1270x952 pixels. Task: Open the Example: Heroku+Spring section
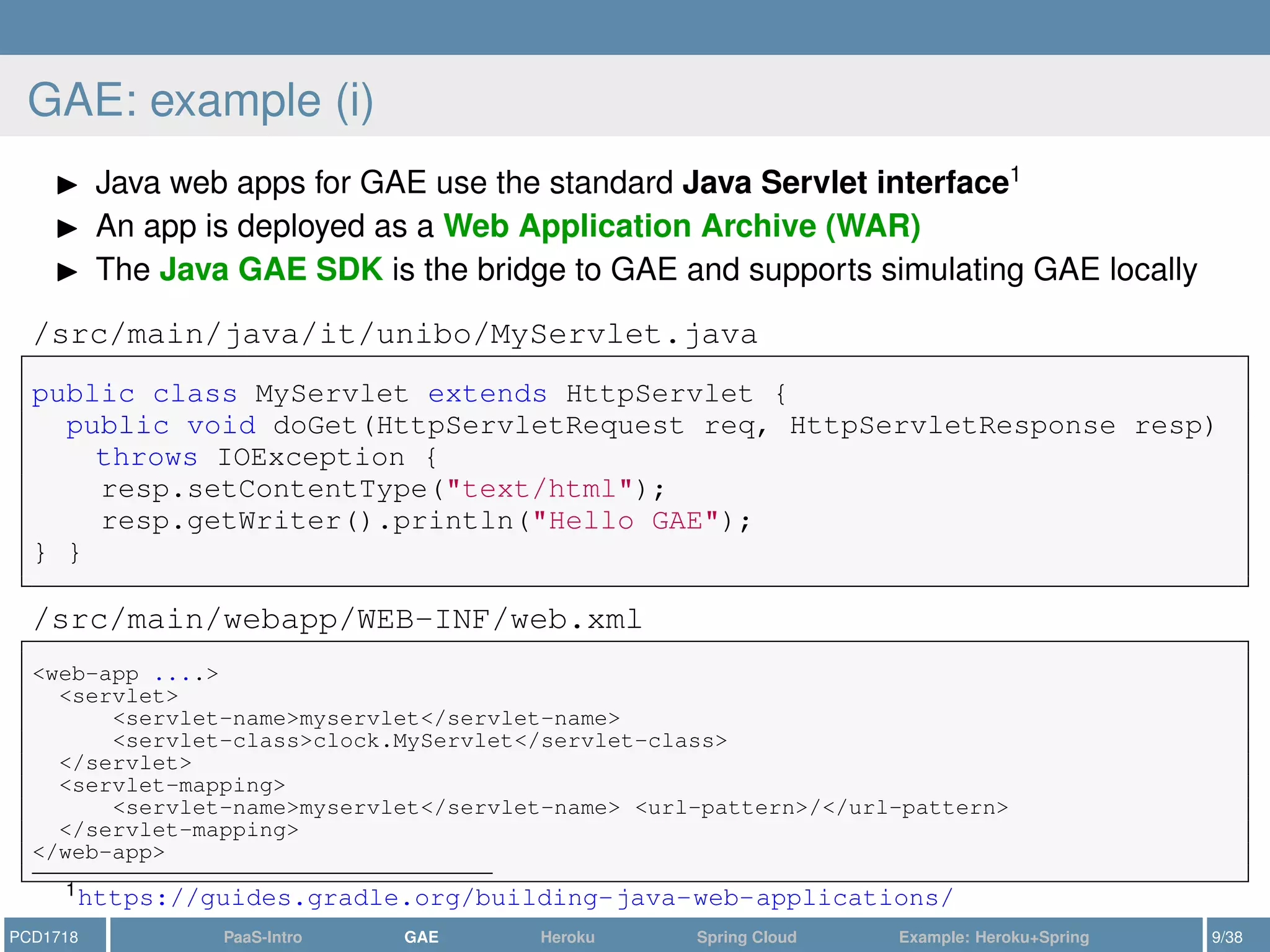(994, 937)
